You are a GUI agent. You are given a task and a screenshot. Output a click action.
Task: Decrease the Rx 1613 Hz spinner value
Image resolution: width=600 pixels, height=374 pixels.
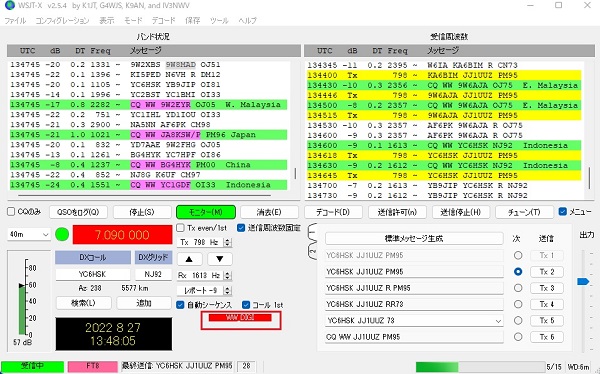[228, 278]
